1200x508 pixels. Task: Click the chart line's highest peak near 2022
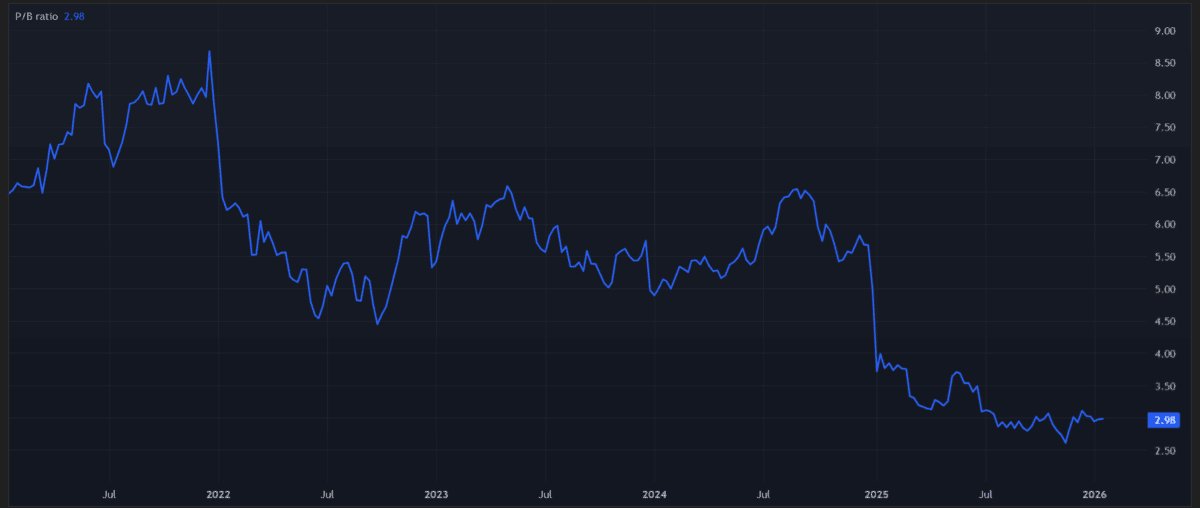coord(209,51)
